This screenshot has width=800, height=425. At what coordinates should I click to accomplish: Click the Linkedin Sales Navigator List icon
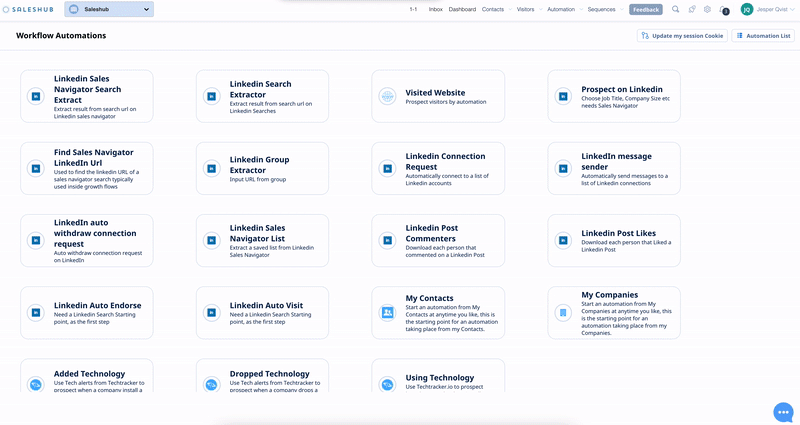click(x=212, y=240)
